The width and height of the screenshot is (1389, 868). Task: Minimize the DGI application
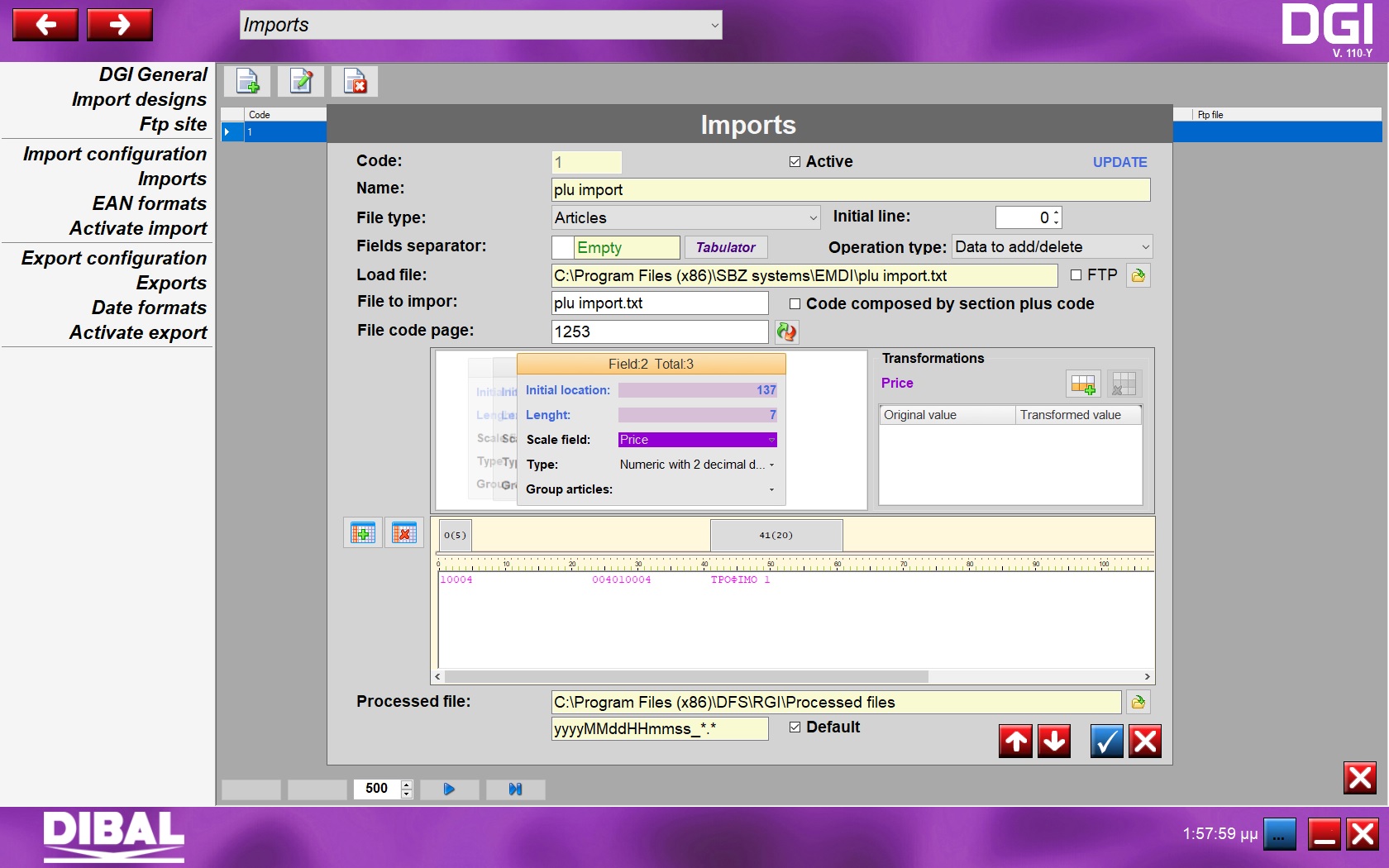1325,834
